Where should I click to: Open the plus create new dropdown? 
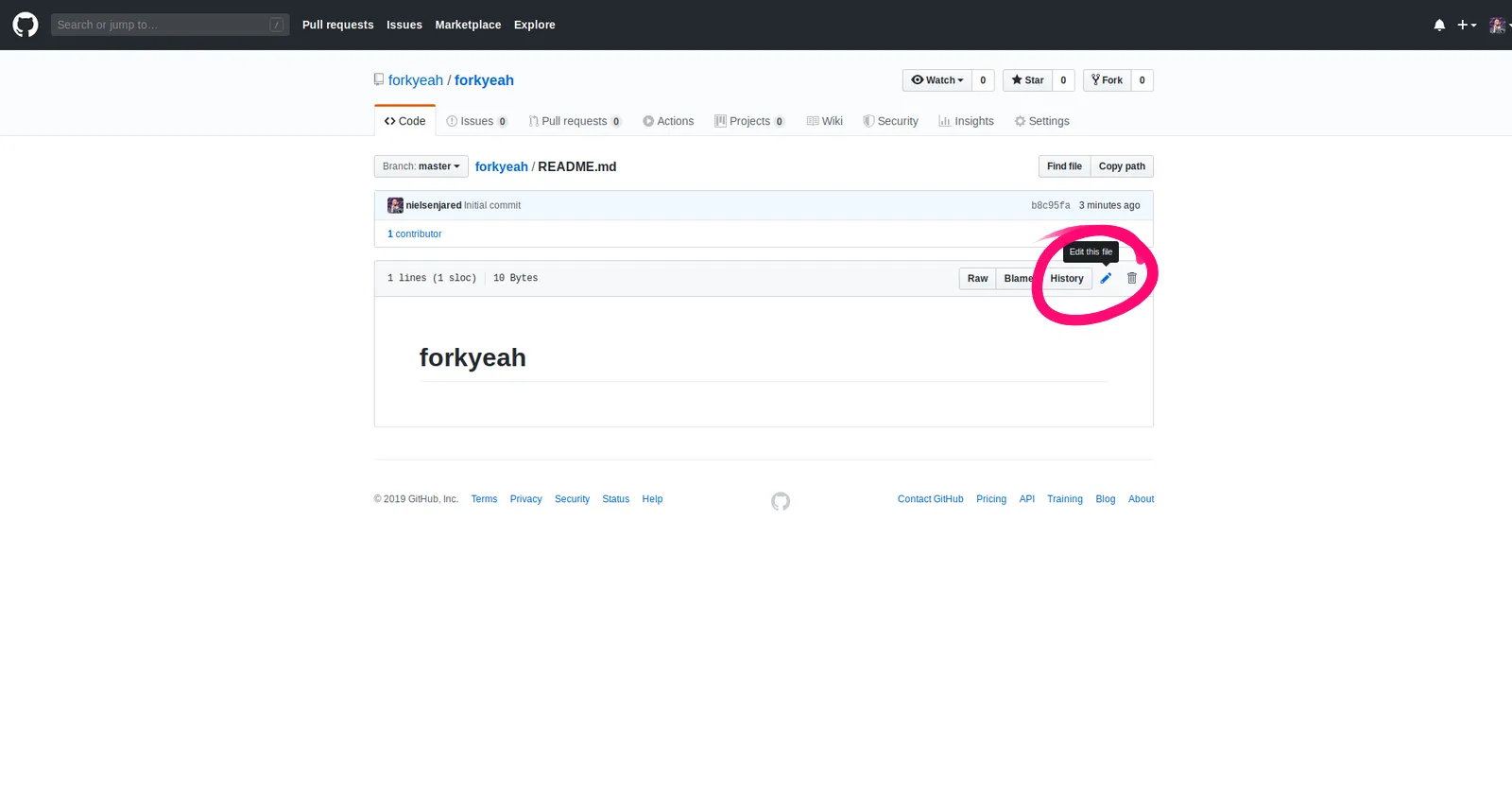1467,25
